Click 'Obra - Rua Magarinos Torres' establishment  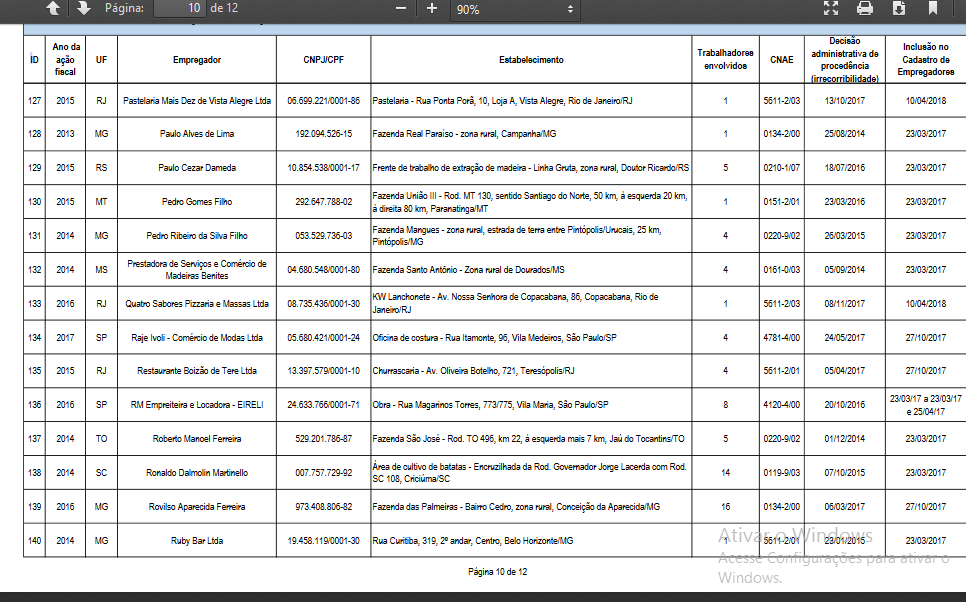click(490, 405)
